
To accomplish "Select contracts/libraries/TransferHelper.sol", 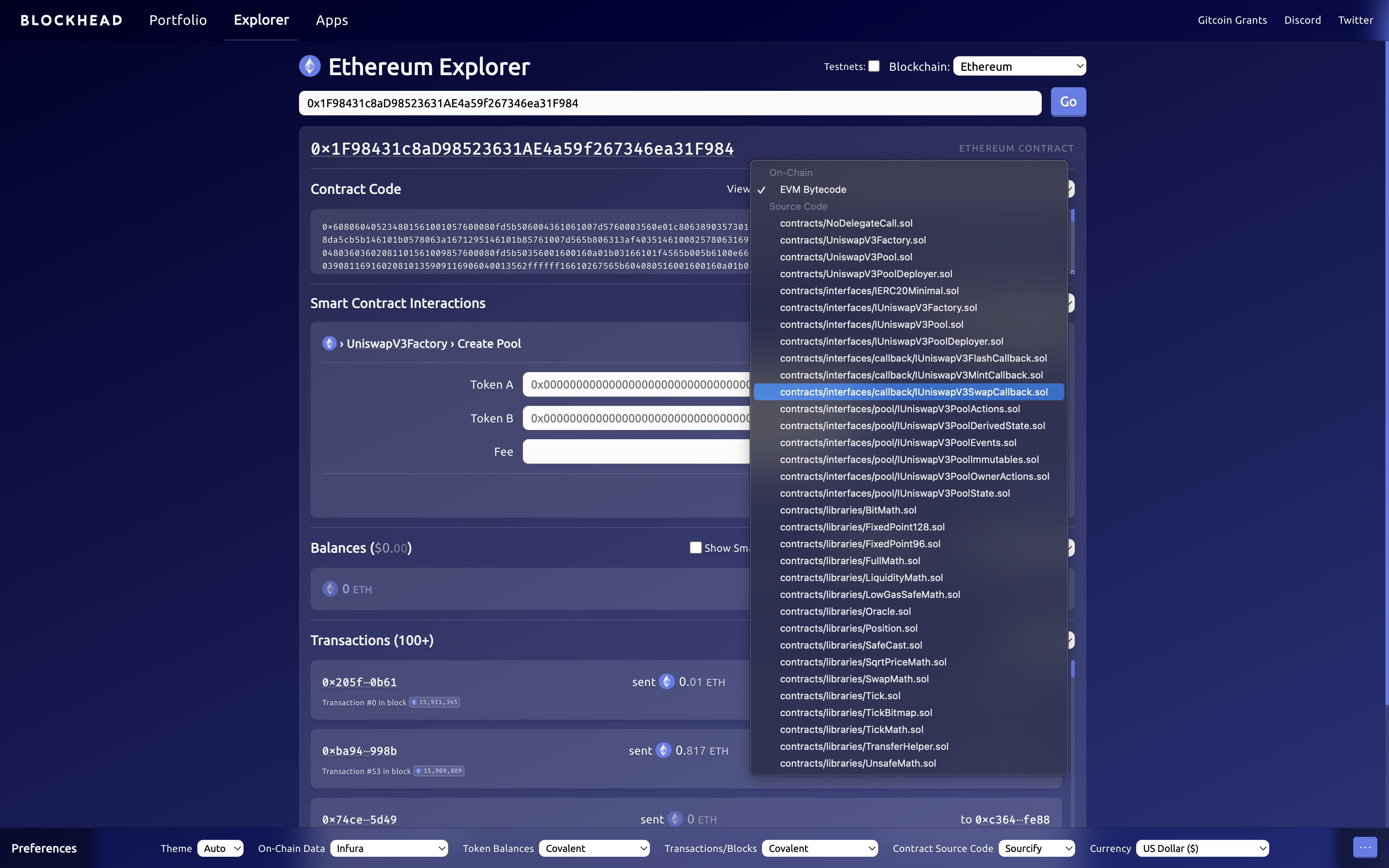I will (909, 746).
